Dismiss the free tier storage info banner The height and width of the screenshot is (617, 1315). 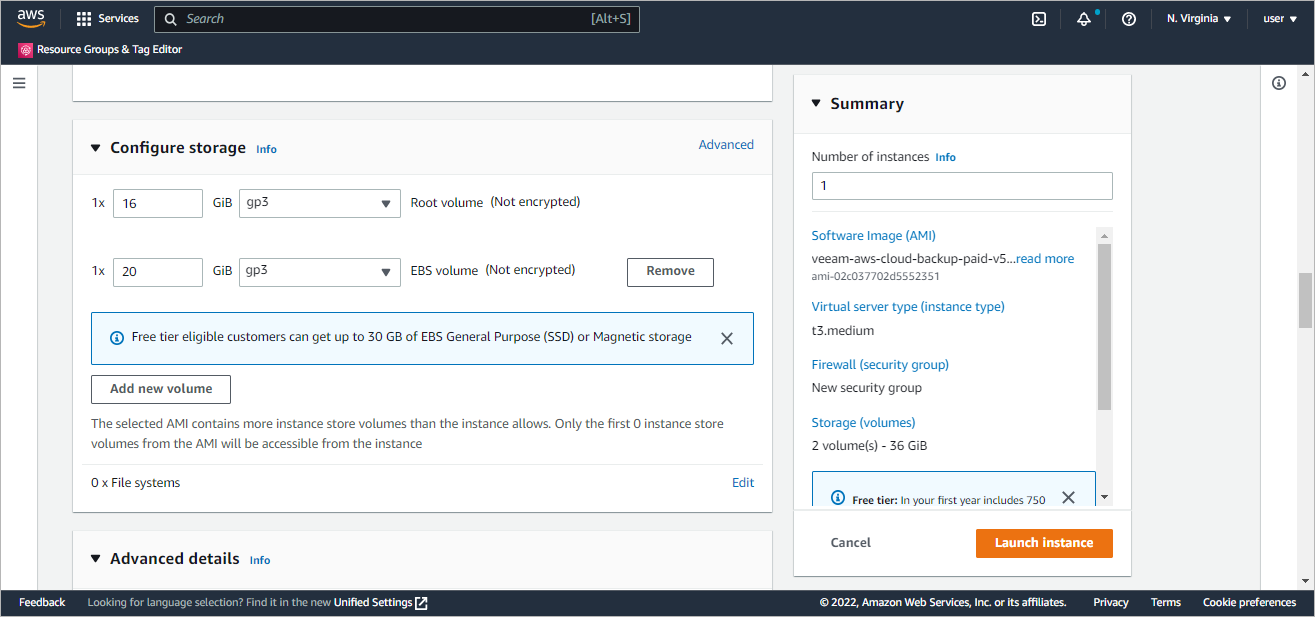tap(727, 339)
